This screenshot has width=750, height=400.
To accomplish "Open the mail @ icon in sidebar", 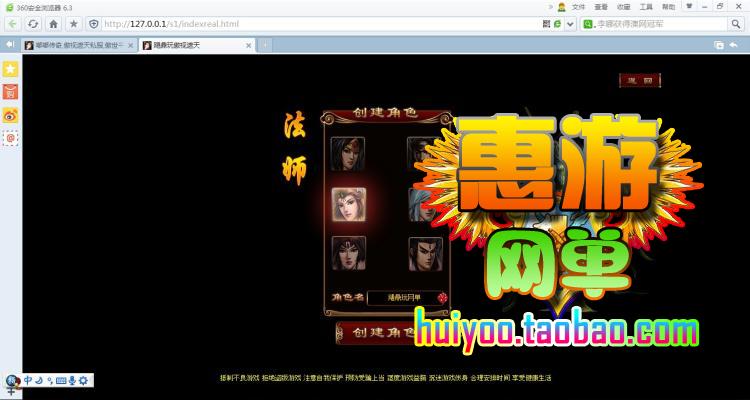I will (x=11, y=138).
